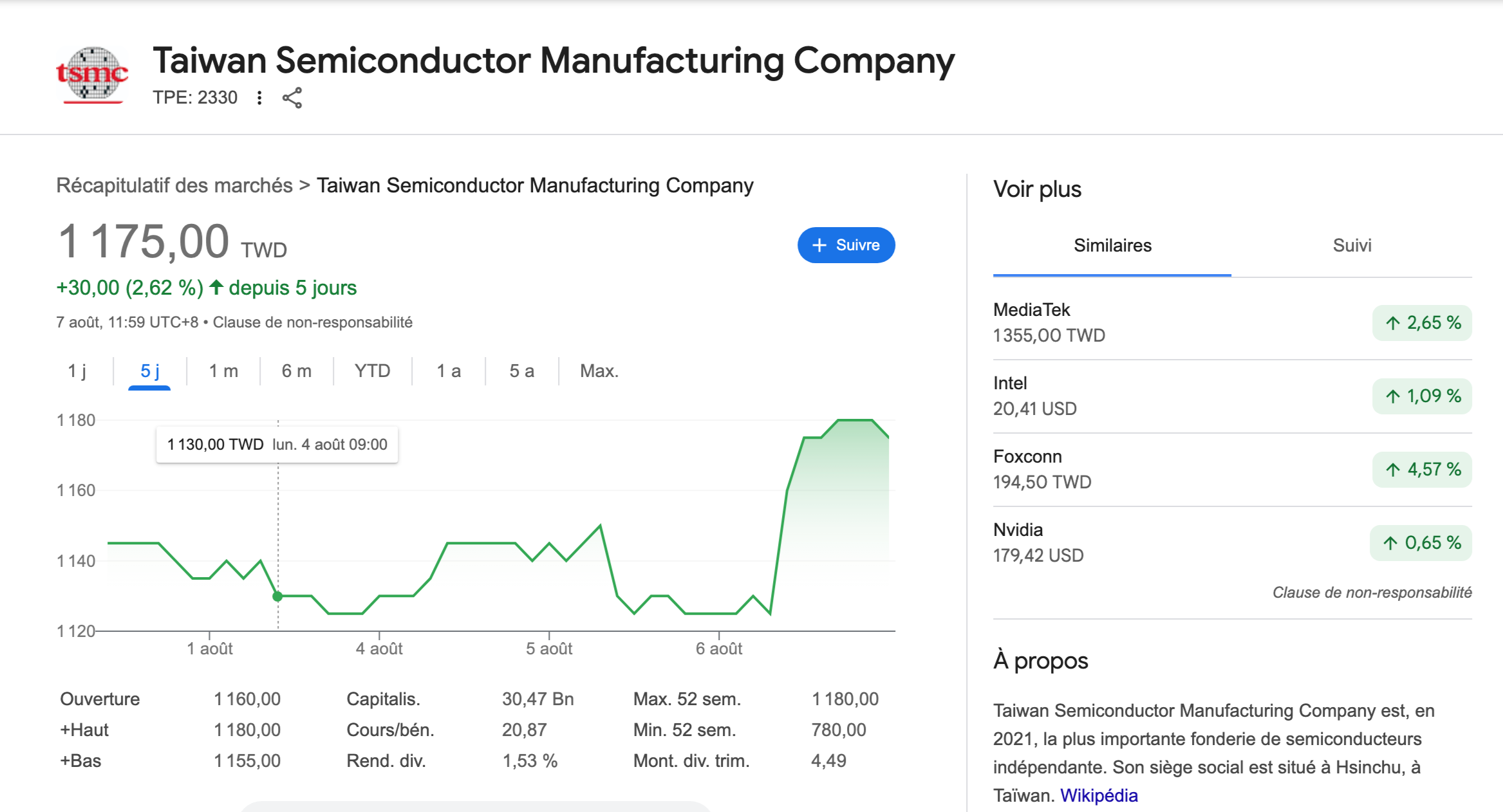This screenshot has height=812, width=1503.
Task: Select the Max. range tab
Action: (x=599, y=371)
